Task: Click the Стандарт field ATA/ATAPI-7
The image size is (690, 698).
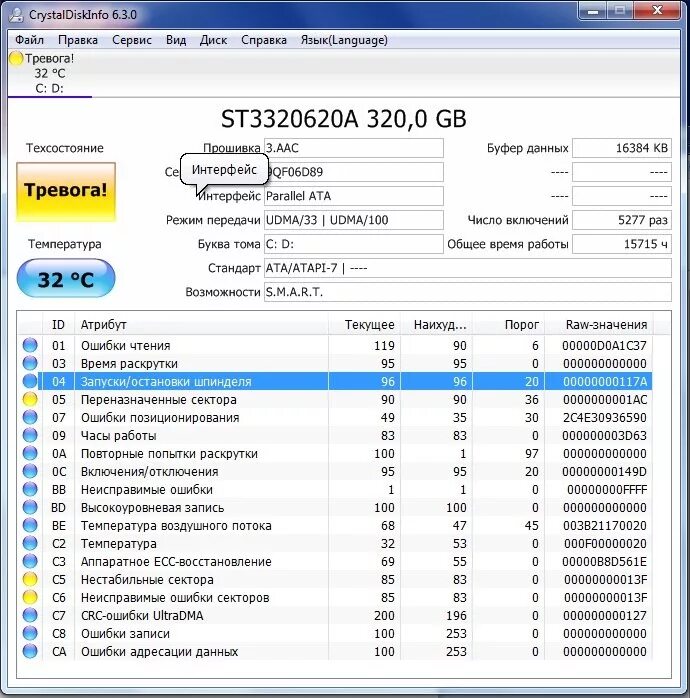Action: coord(468,268)
